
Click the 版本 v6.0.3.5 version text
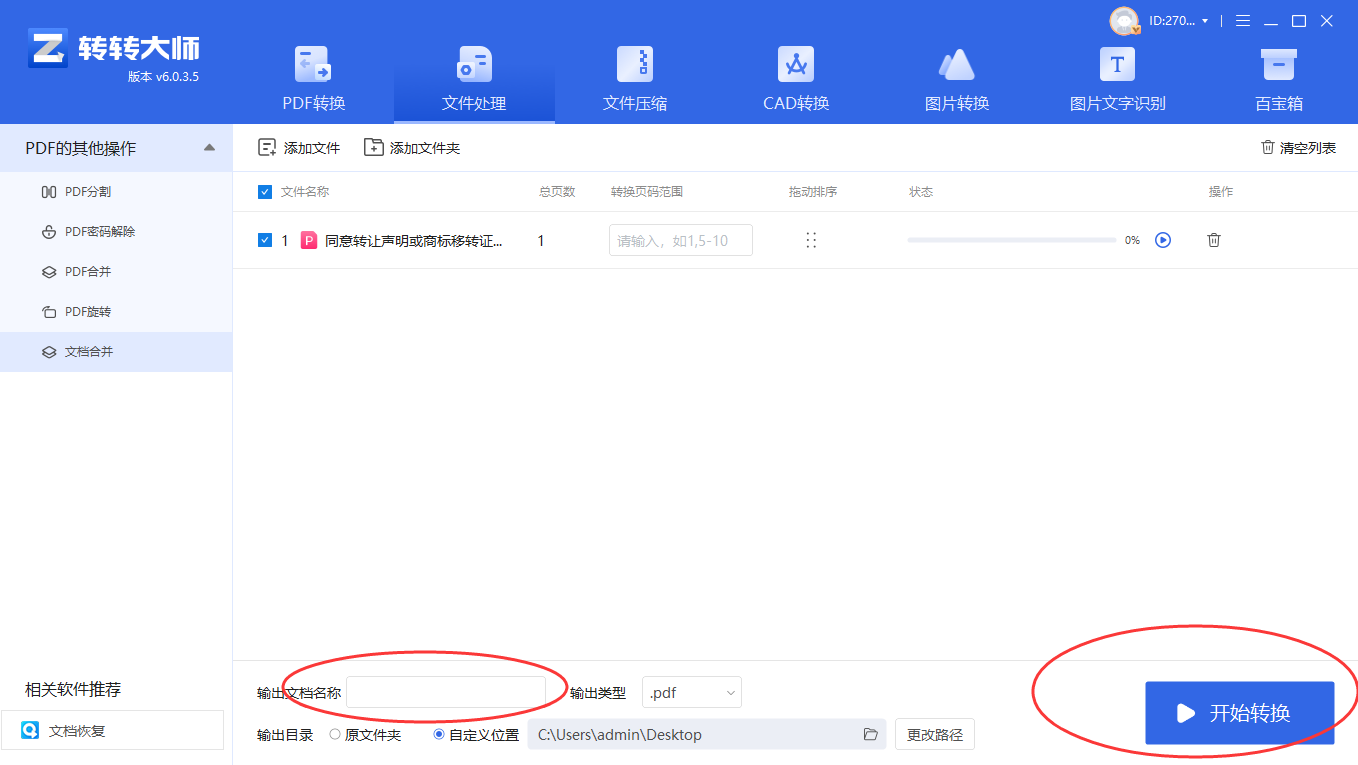pos(163,77)
